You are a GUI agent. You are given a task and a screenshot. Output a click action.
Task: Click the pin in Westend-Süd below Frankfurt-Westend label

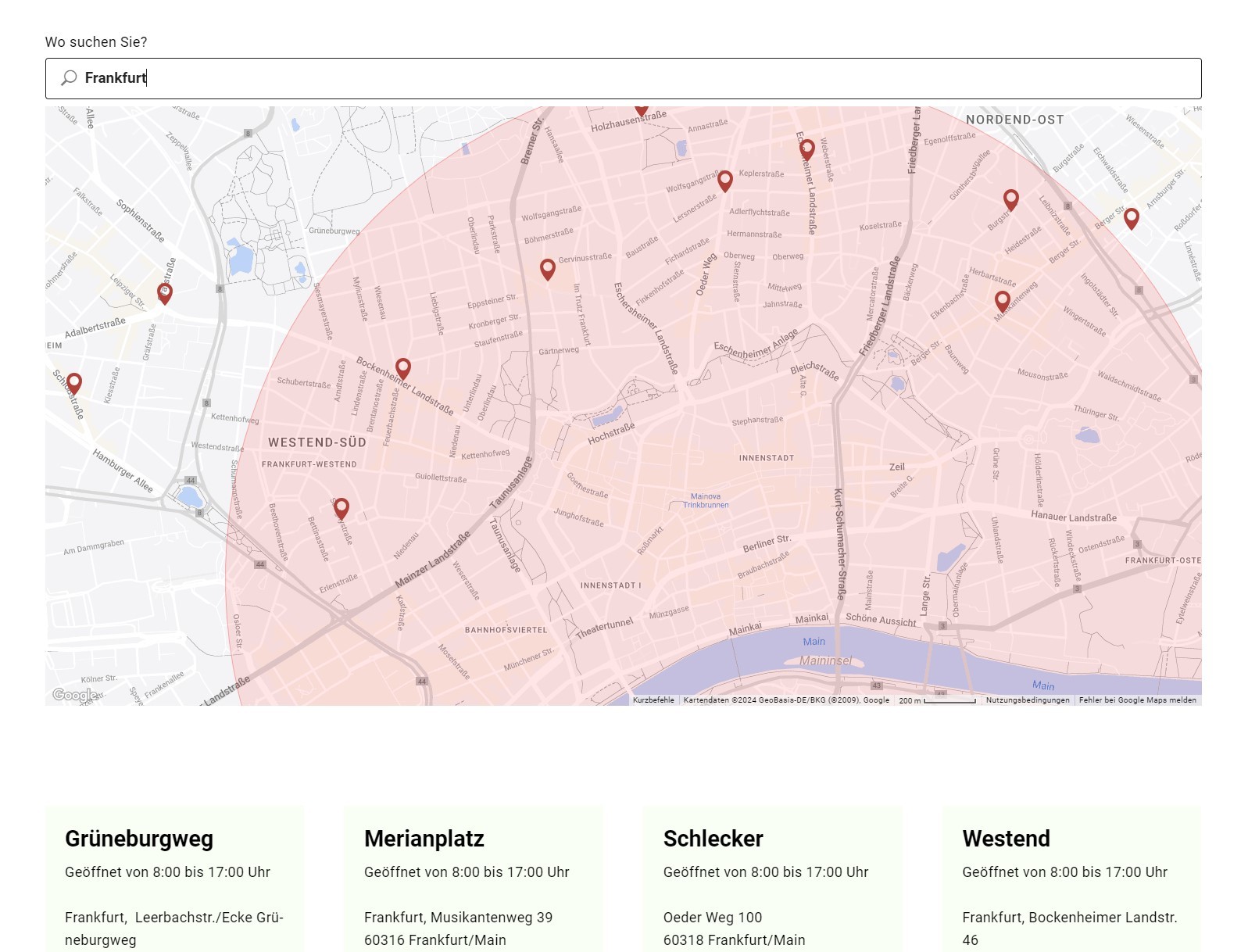click(342, 509)
